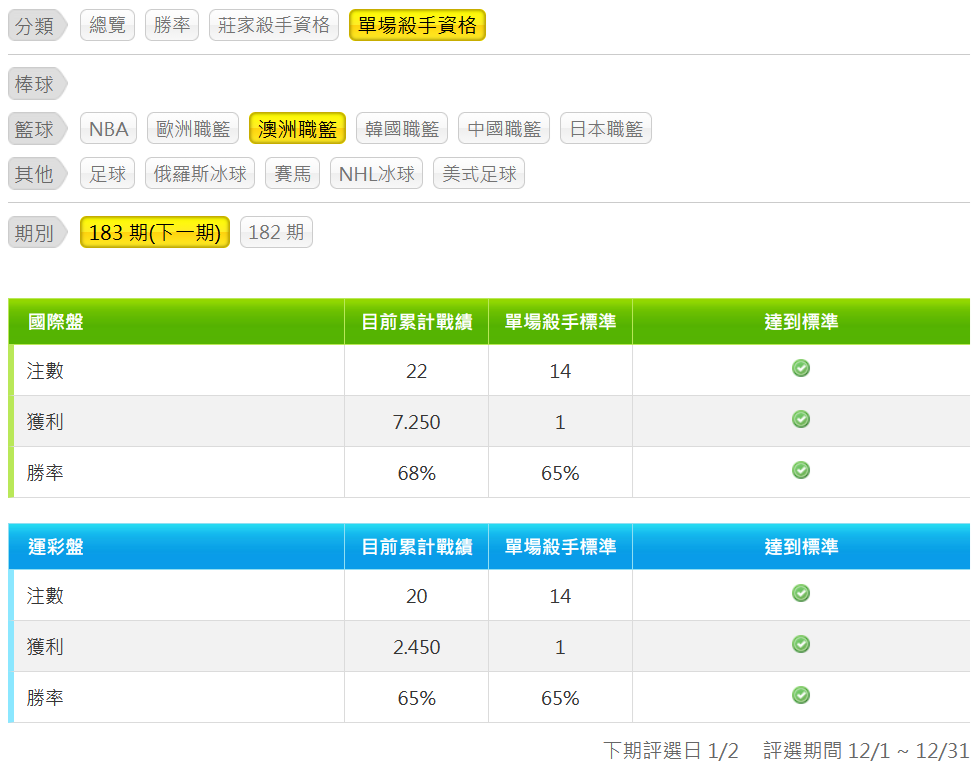This screenshot has width=977, height=774.
Task: Choose 俄羅斯冰球 sport filter
Action: click(x=200, y=174)
